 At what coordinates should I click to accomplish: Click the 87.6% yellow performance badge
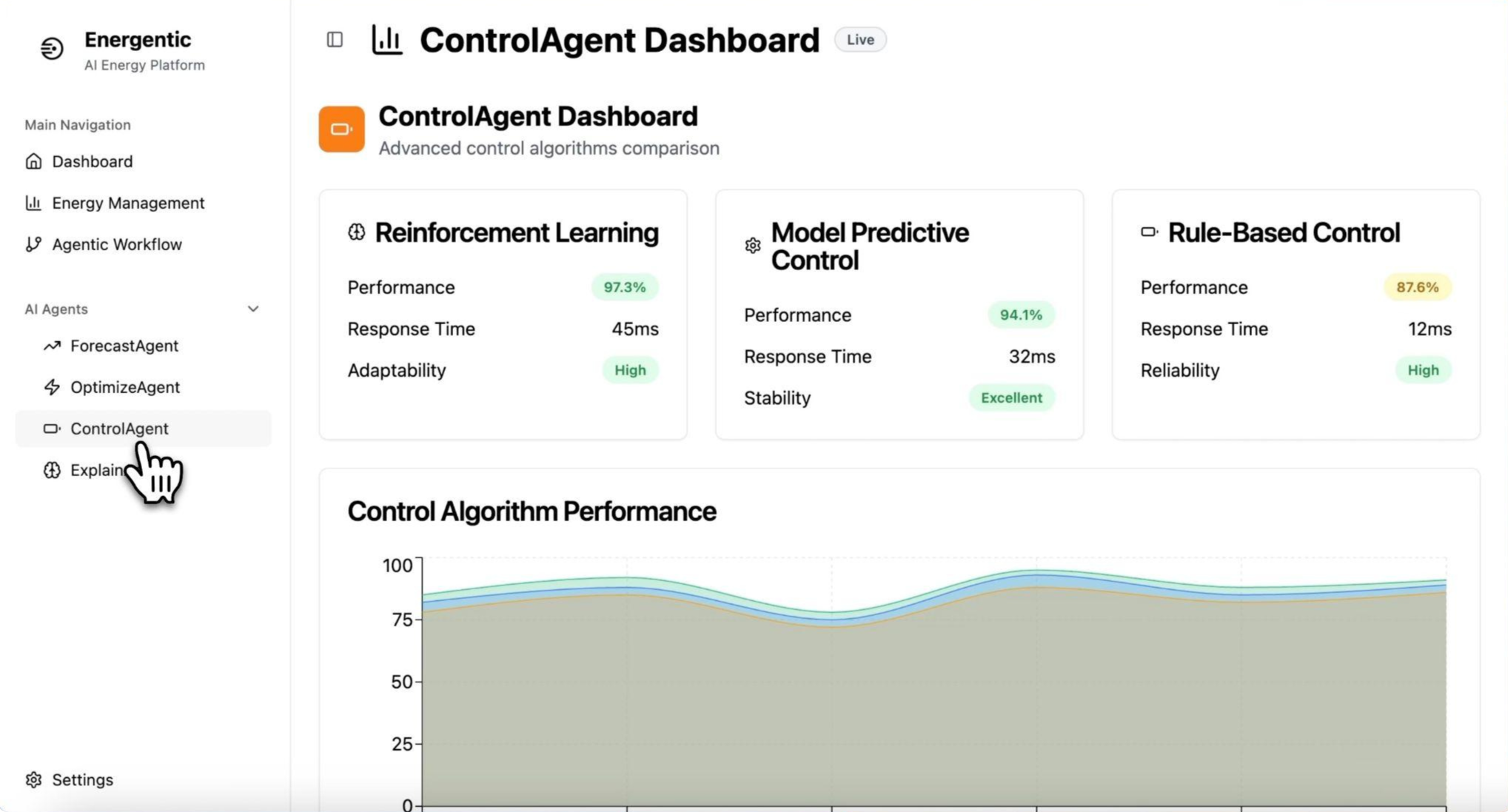tap(1417, 287)
